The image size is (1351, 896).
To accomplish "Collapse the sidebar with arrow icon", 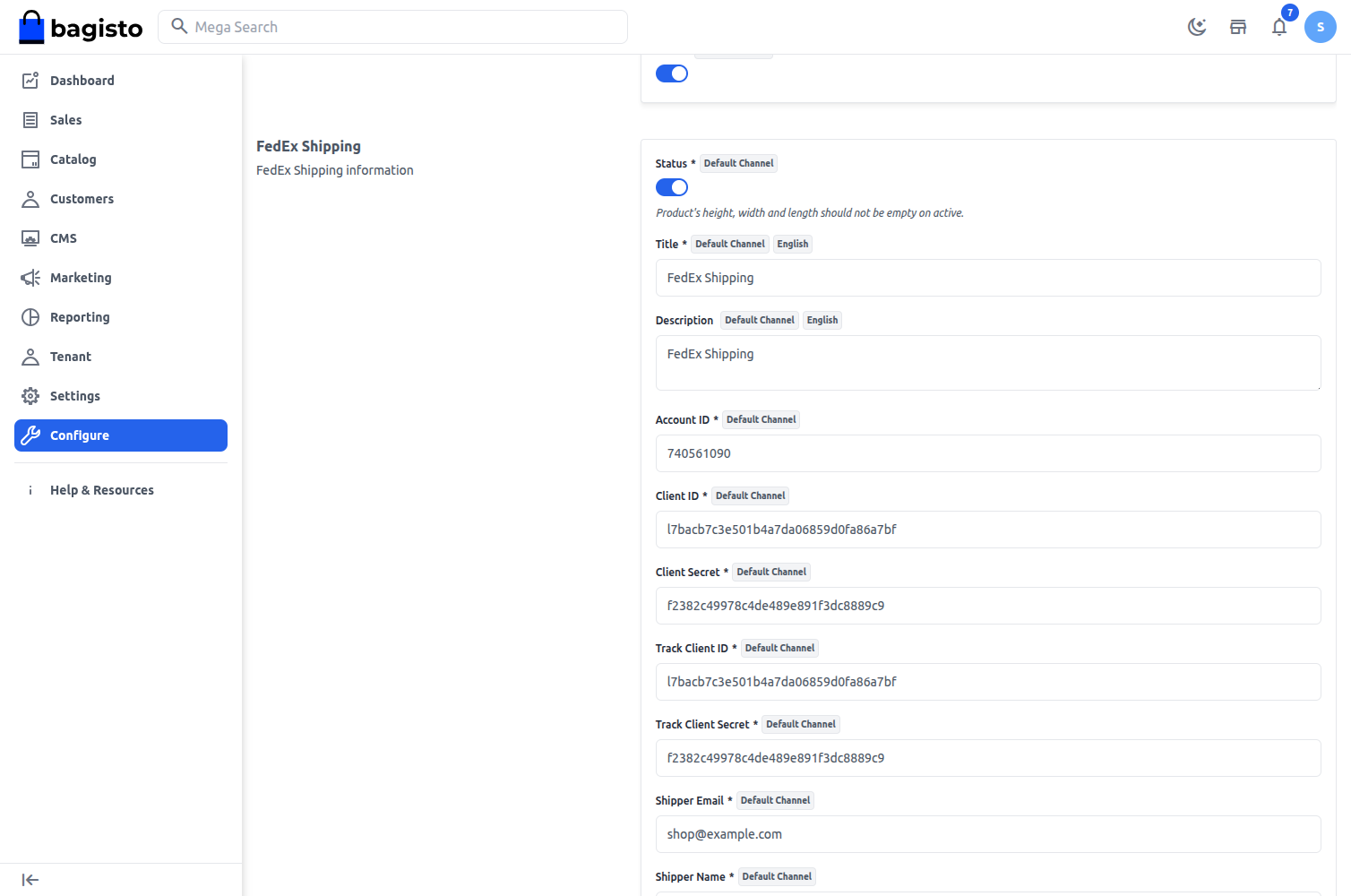I will coord(30,880).
